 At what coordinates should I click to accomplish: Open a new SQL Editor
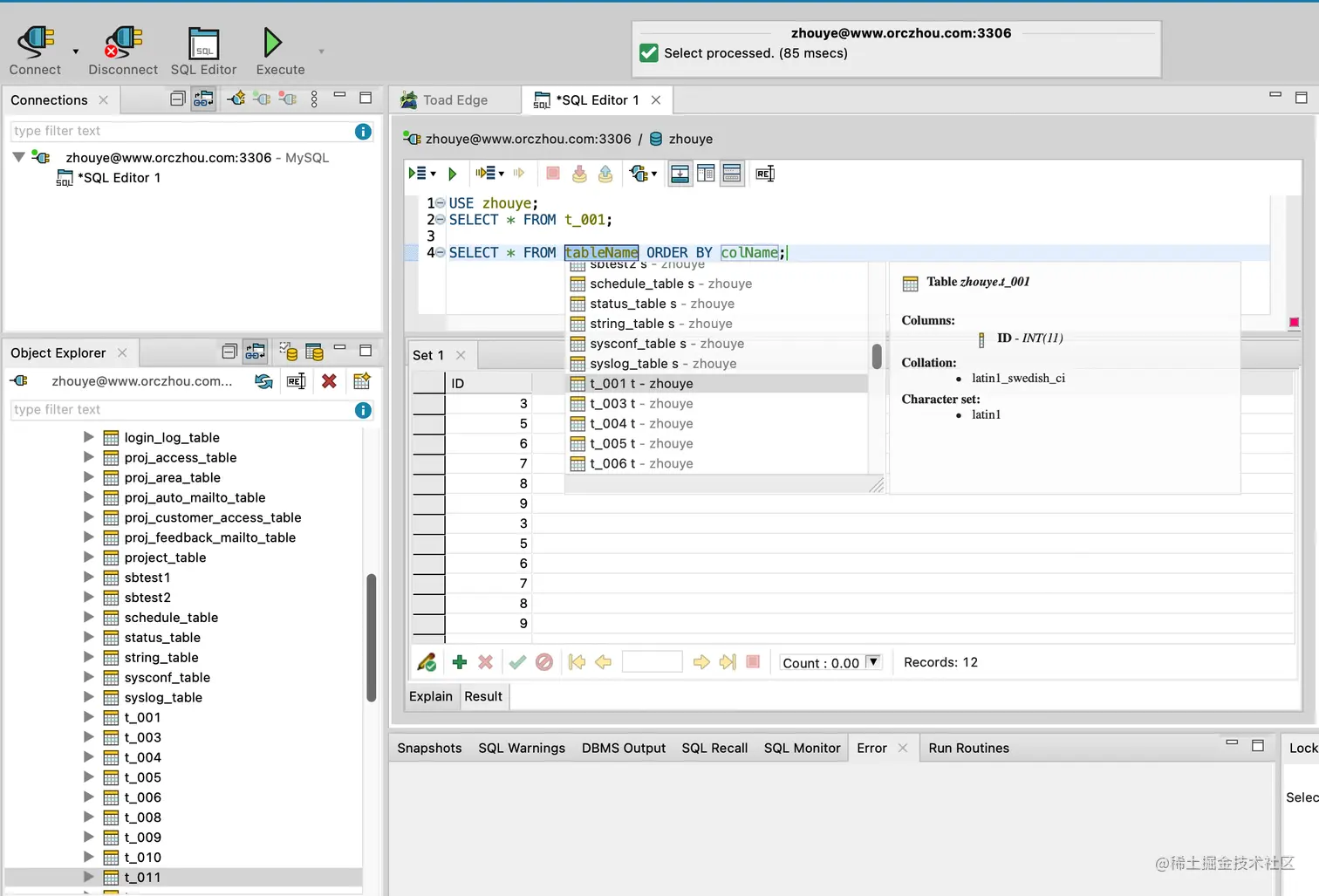tap(202, 48)
